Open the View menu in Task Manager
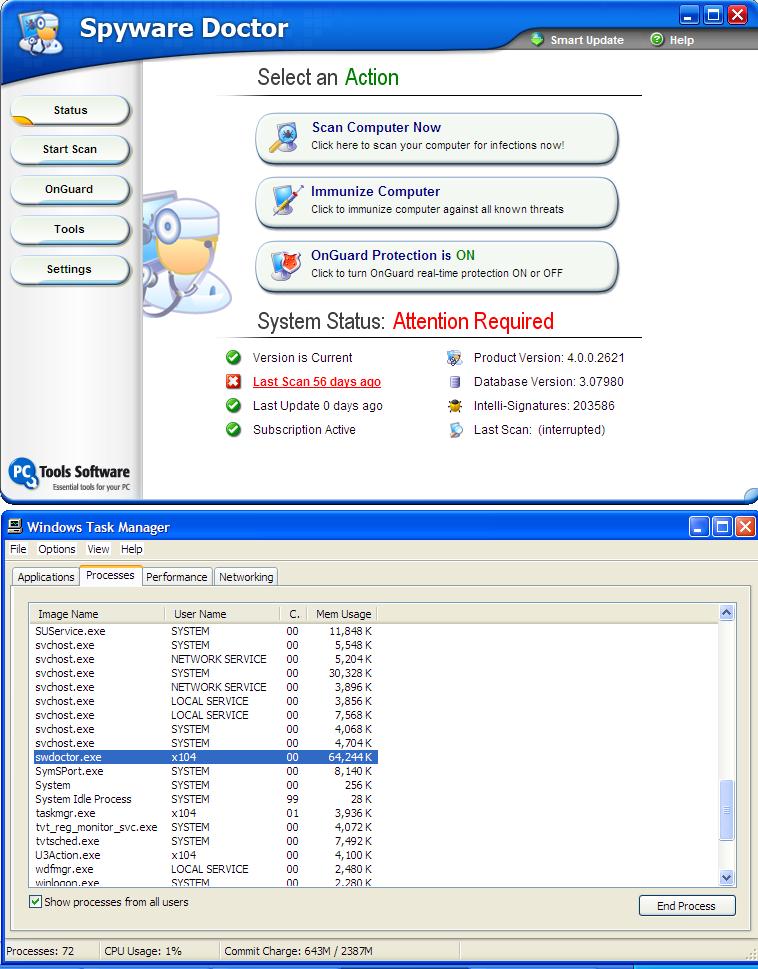 tap(98, 549)
